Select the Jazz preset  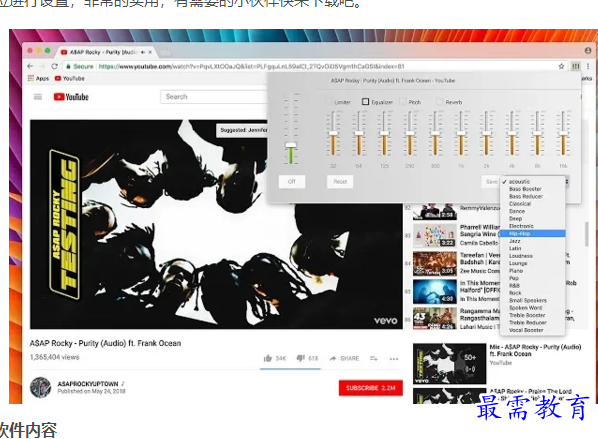532,241
